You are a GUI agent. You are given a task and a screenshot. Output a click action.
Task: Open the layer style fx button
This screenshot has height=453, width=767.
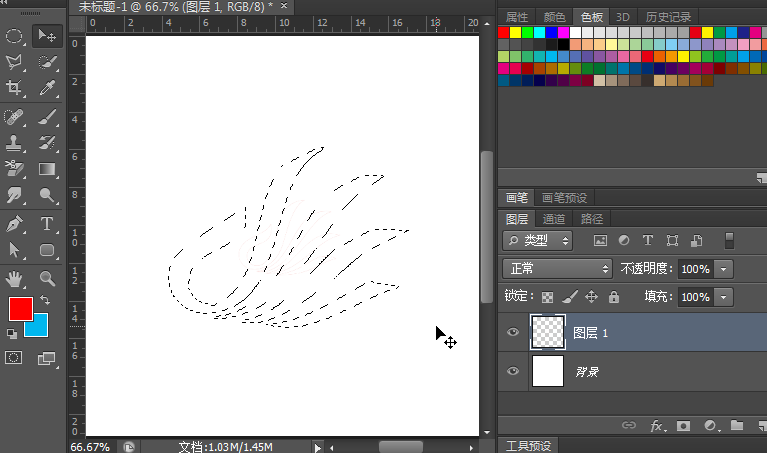pyautogui.click(x=657, y=426)
